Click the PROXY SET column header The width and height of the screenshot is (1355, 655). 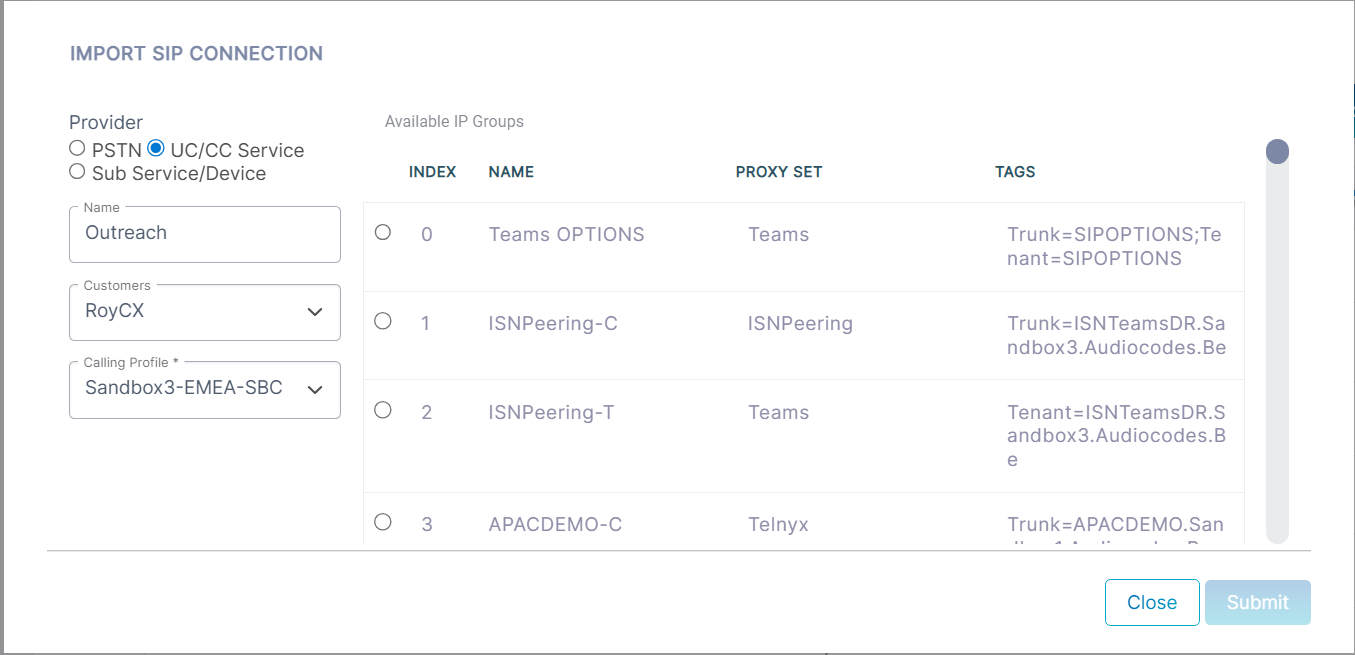coord(778,172)
